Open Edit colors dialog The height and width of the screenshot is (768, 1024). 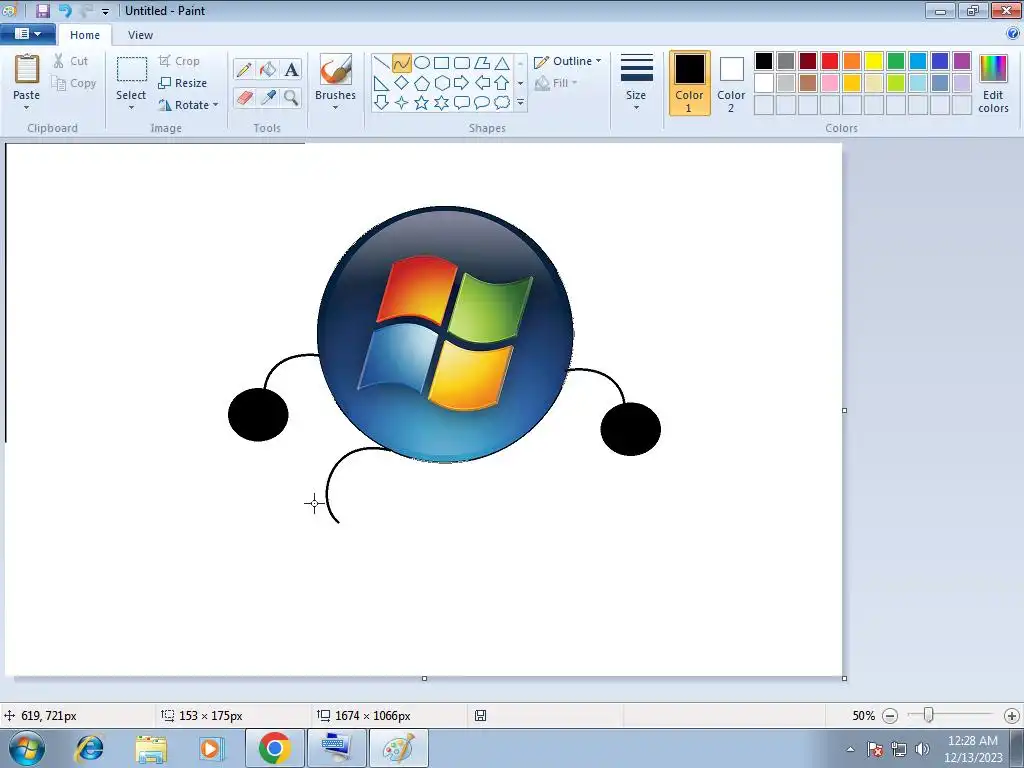pos(993,83)
